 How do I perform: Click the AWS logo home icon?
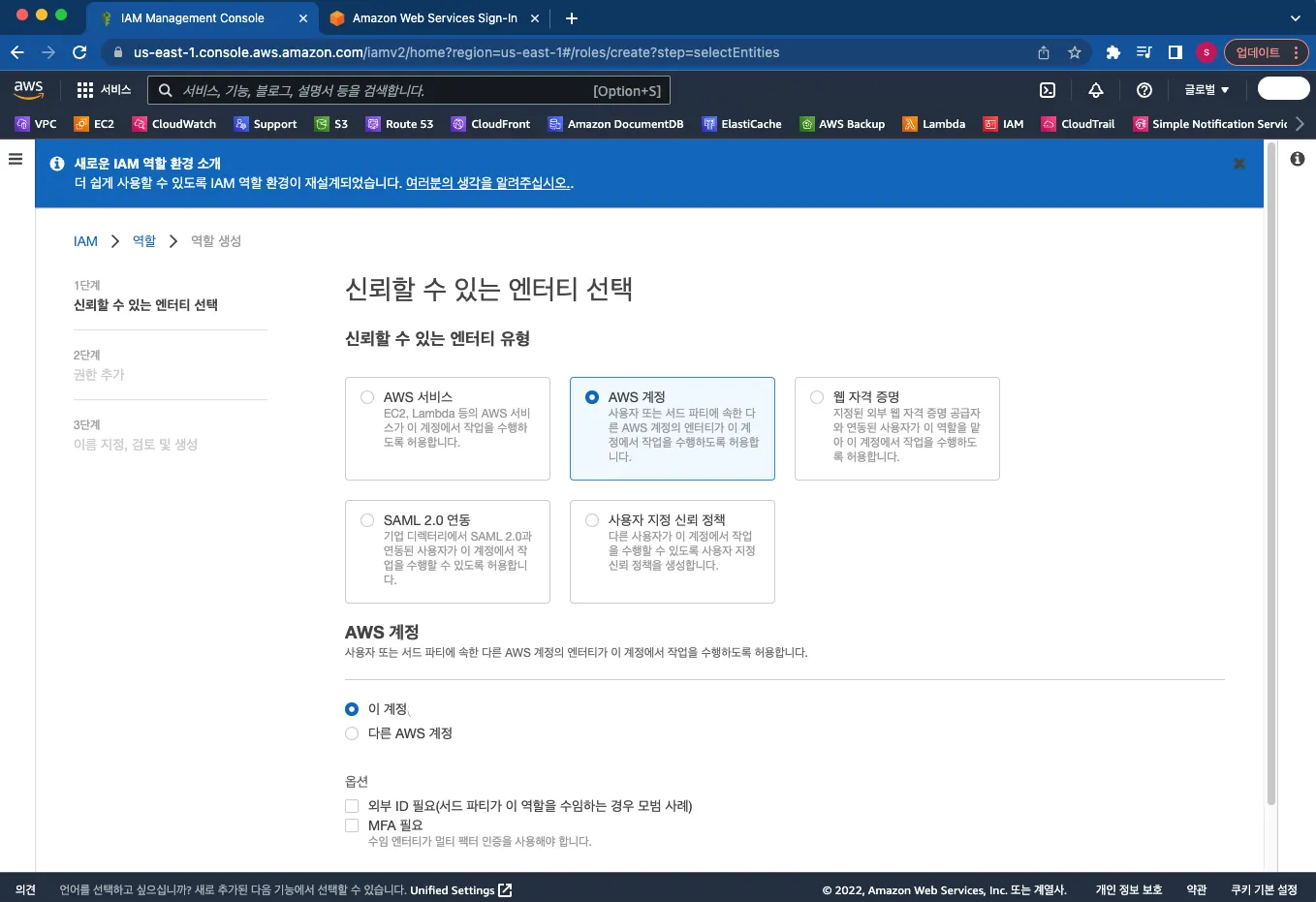point(28,89)
